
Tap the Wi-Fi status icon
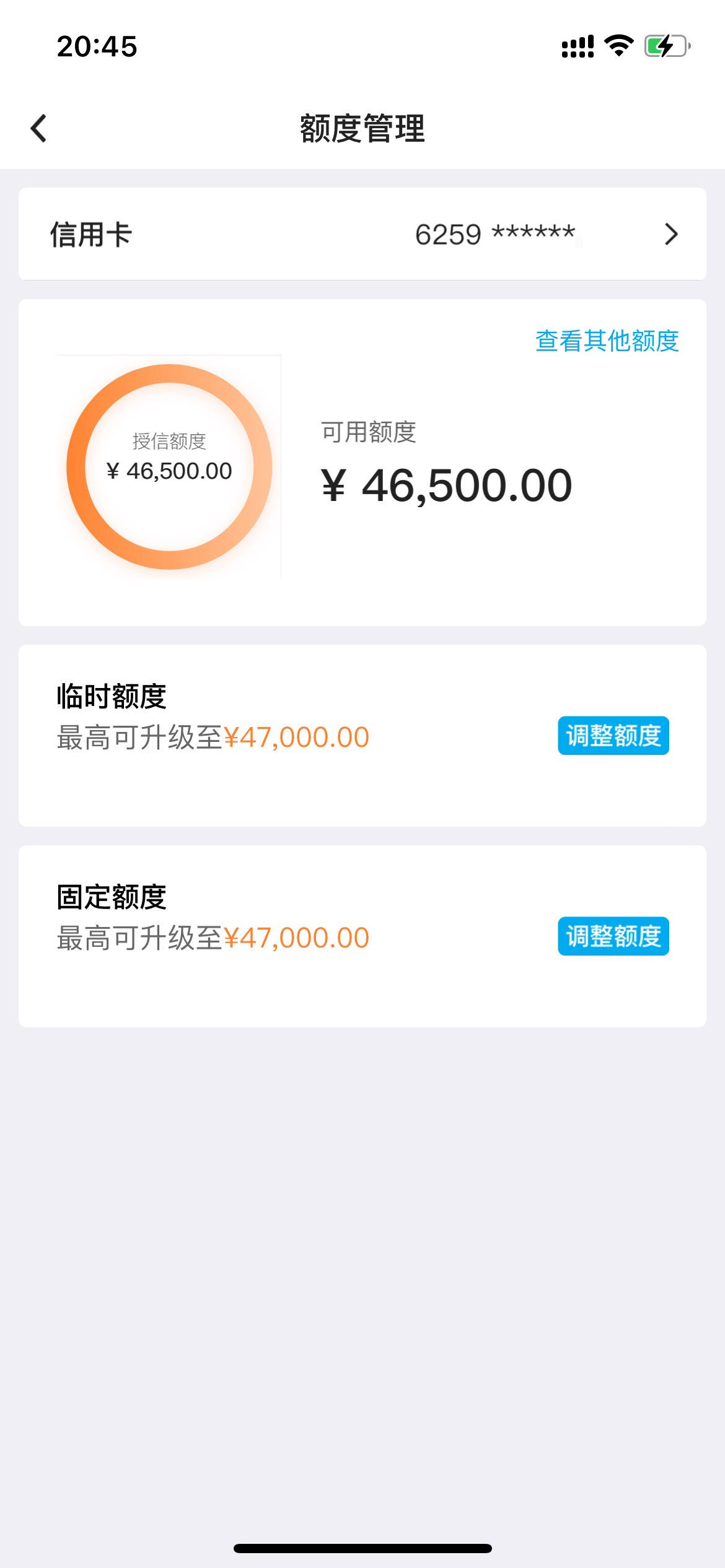click(x=618, y=46)
